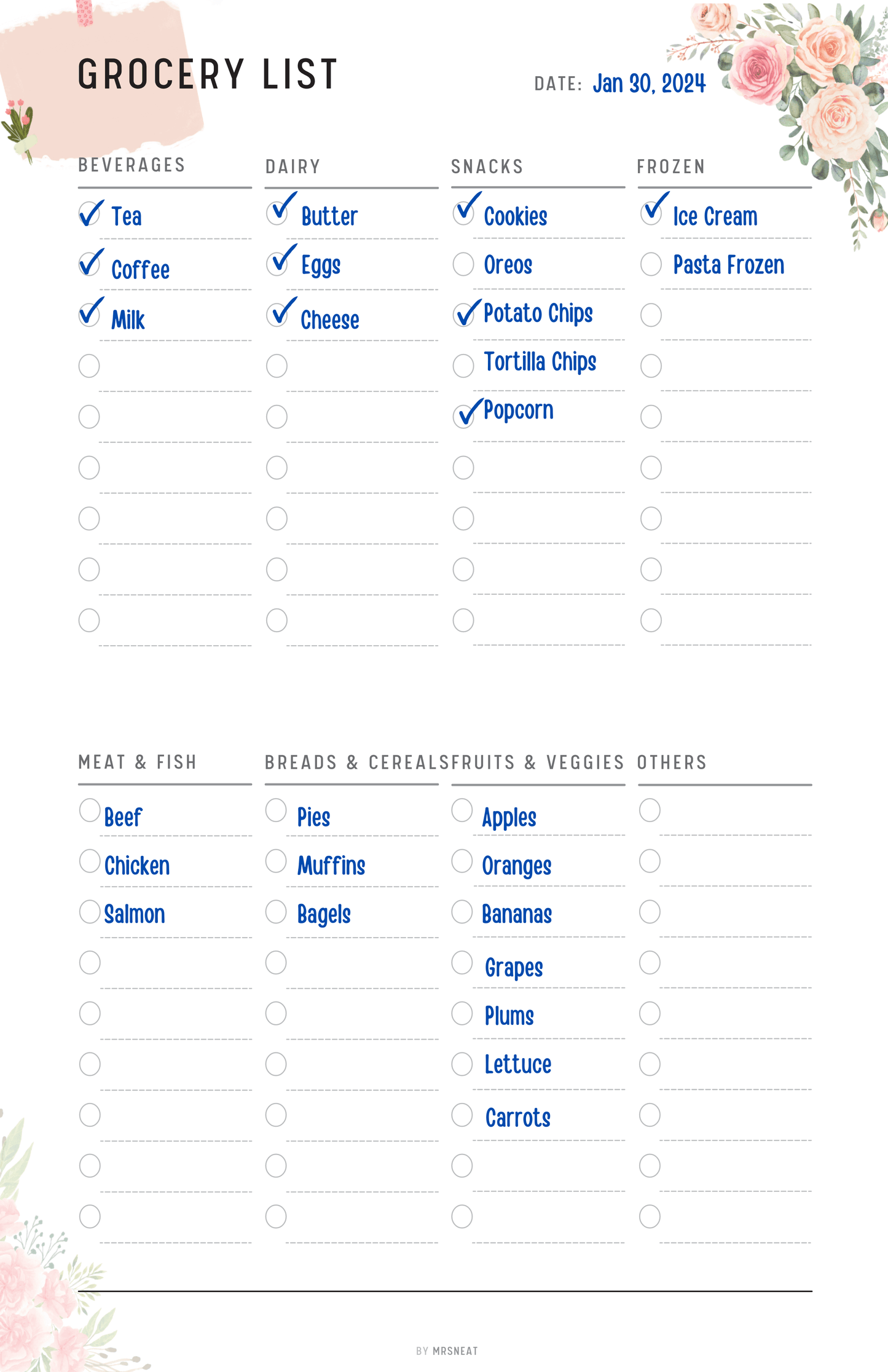Select the Potato Chips text entry
The width and height of the screenshot is (888, 1372).
[538, 313]
